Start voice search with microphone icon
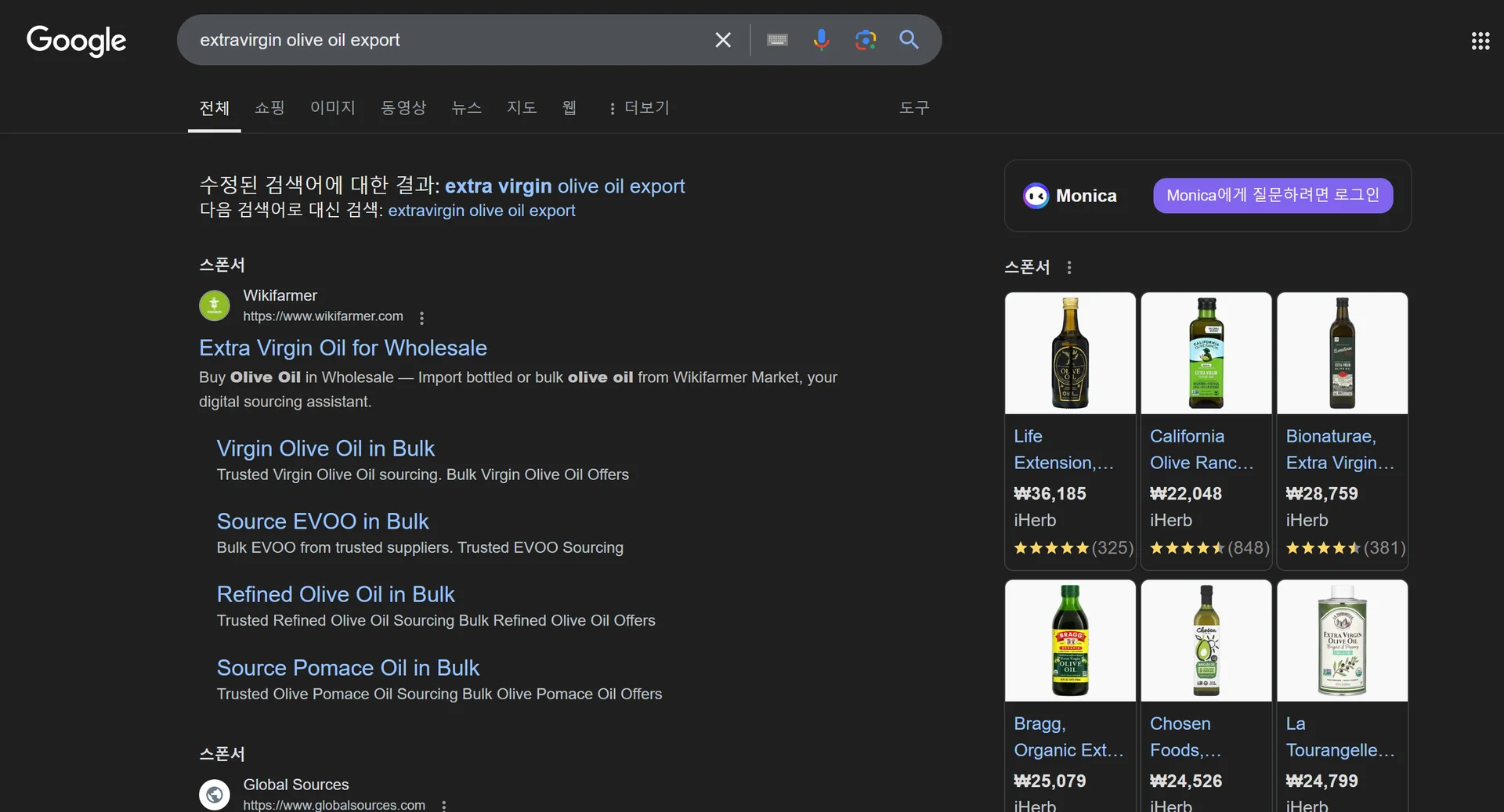The height and width of the screenshot is (812, 1504). click(821, 40)
